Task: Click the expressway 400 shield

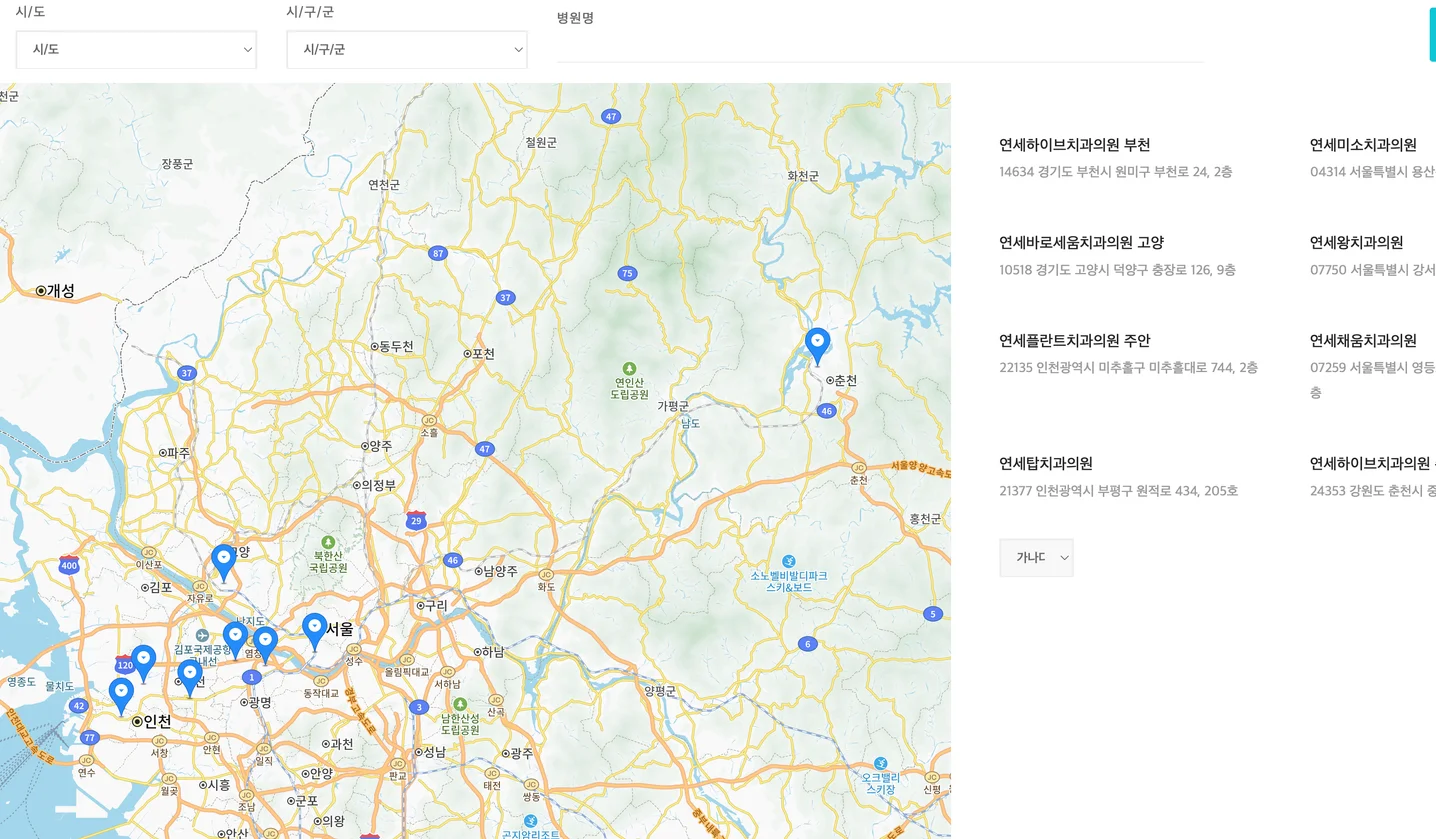Action: (69, 565)
